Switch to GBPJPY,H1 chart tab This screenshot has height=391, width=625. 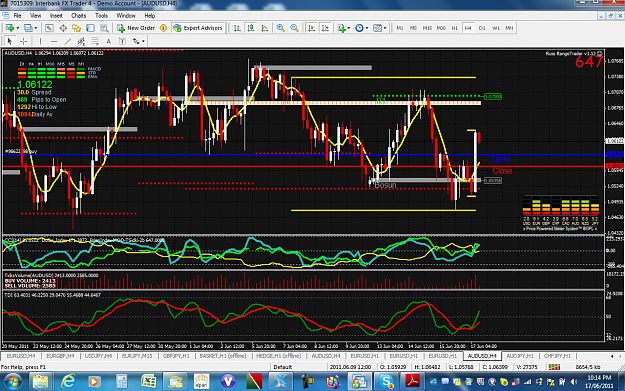tap(176, 356)
